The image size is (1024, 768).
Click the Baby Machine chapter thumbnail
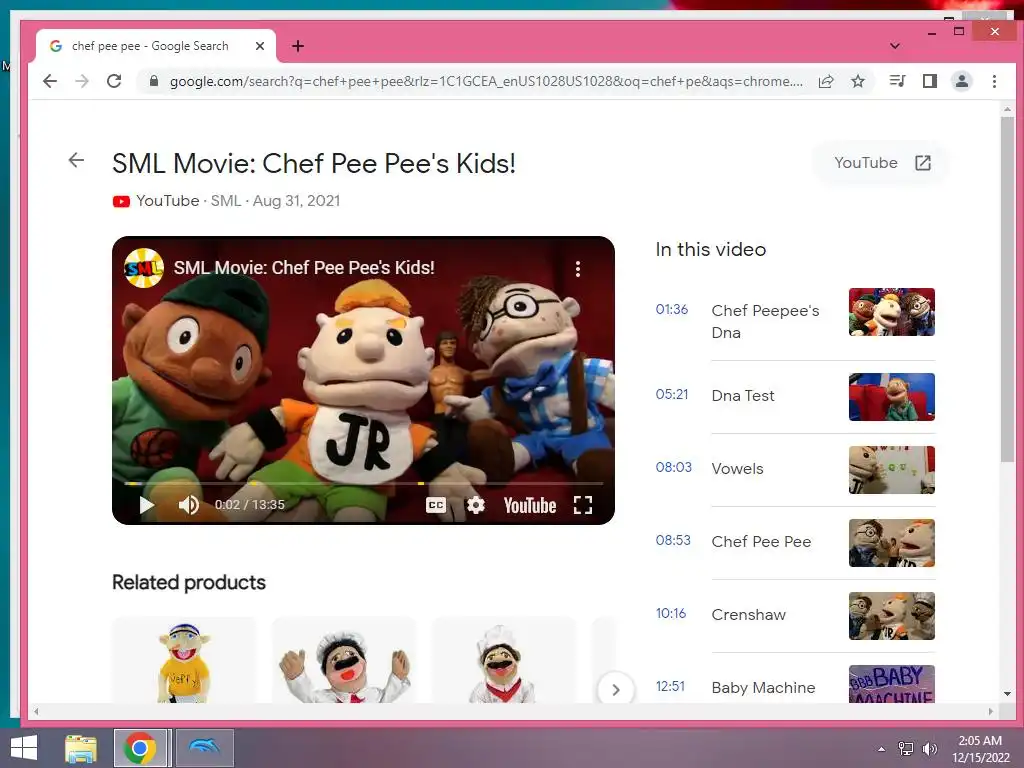(x=891, y=684)
